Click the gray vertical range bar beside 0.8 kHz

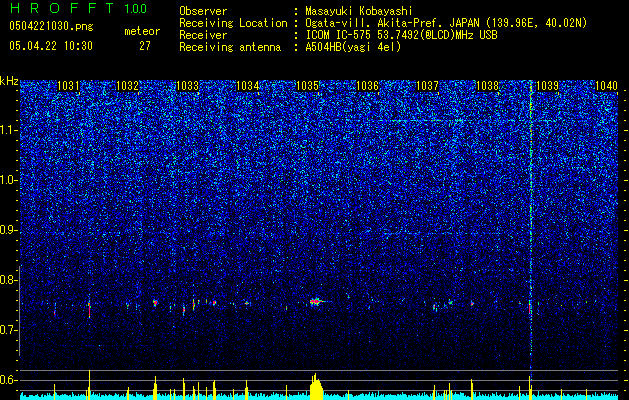[x=20, y=311]
